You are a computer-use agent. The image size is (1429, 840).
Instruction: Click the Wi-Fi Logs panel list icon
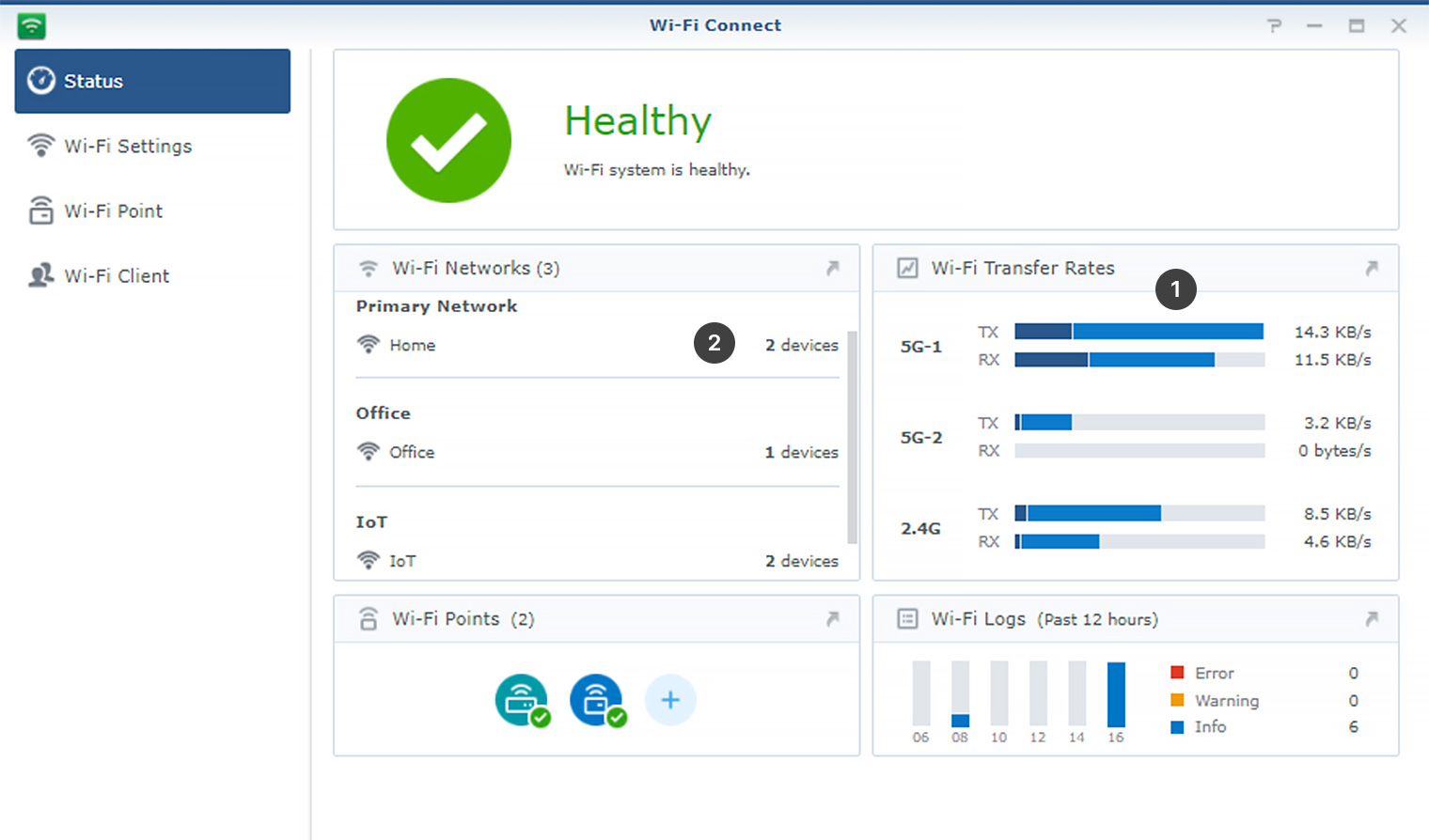click(907, 618)
